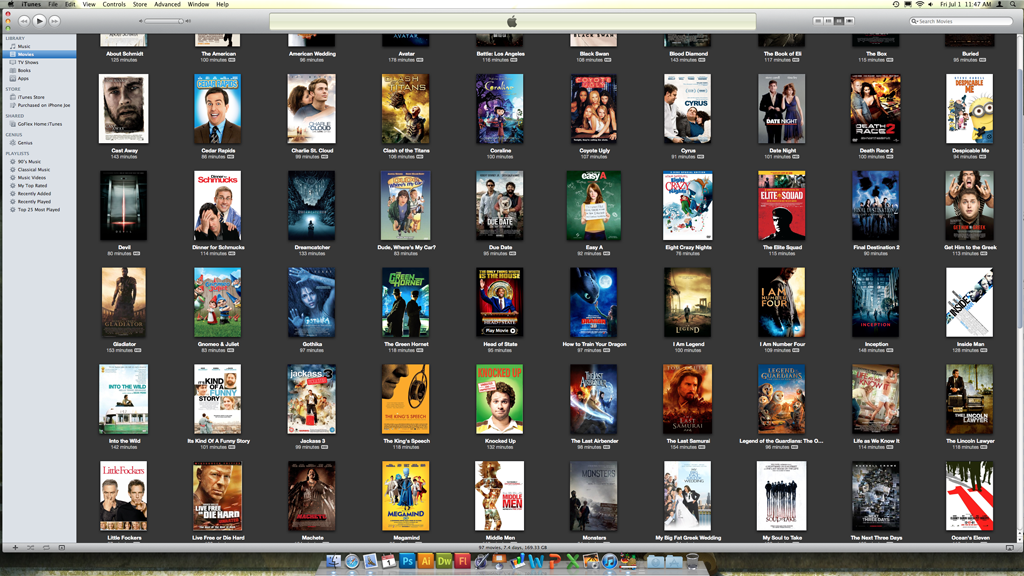Open the Store menu
Screen dimensions: 1024x576
click(x=140, y=4)
